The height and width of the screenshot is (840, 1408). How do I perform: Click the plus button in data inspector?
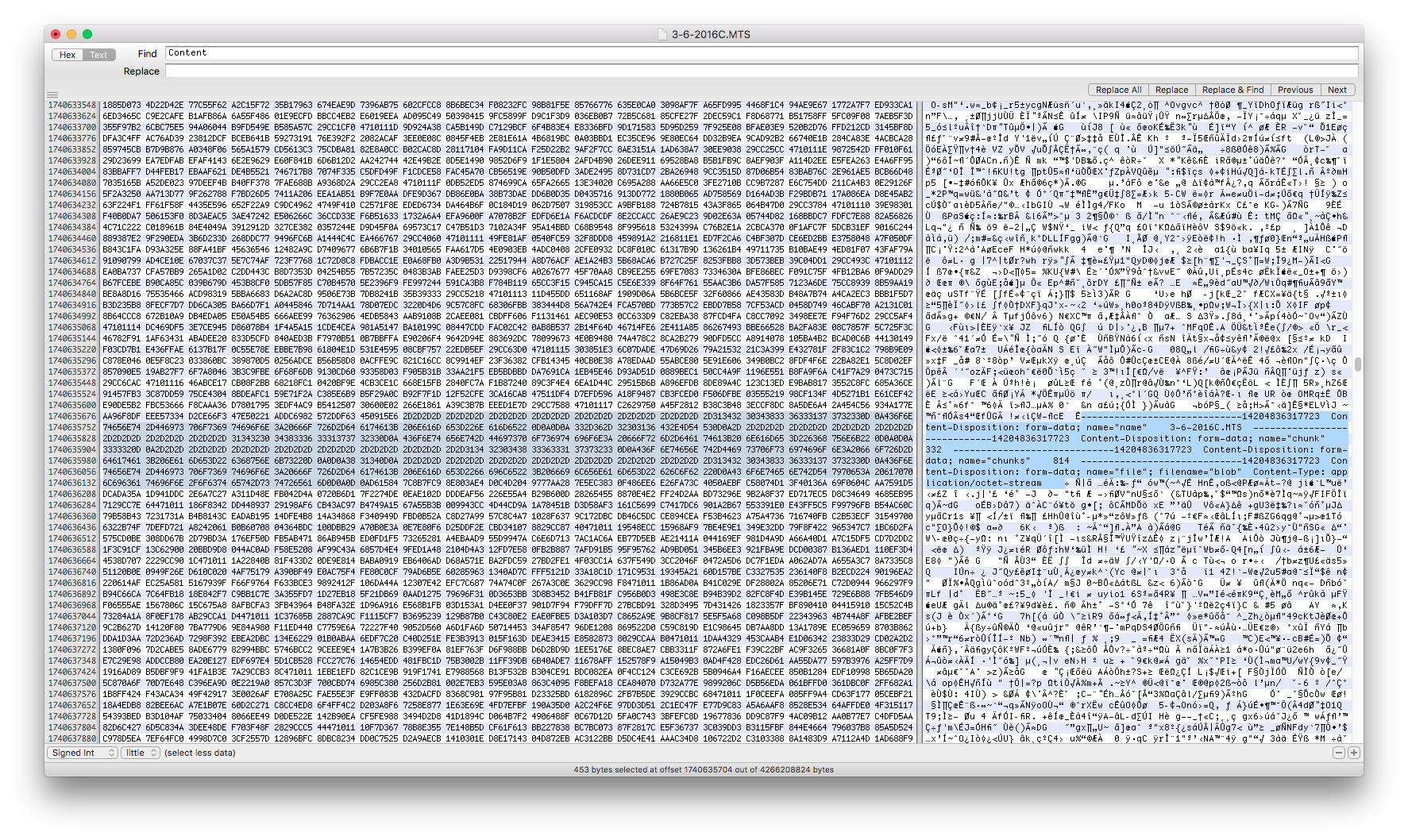coord(1353,753)
